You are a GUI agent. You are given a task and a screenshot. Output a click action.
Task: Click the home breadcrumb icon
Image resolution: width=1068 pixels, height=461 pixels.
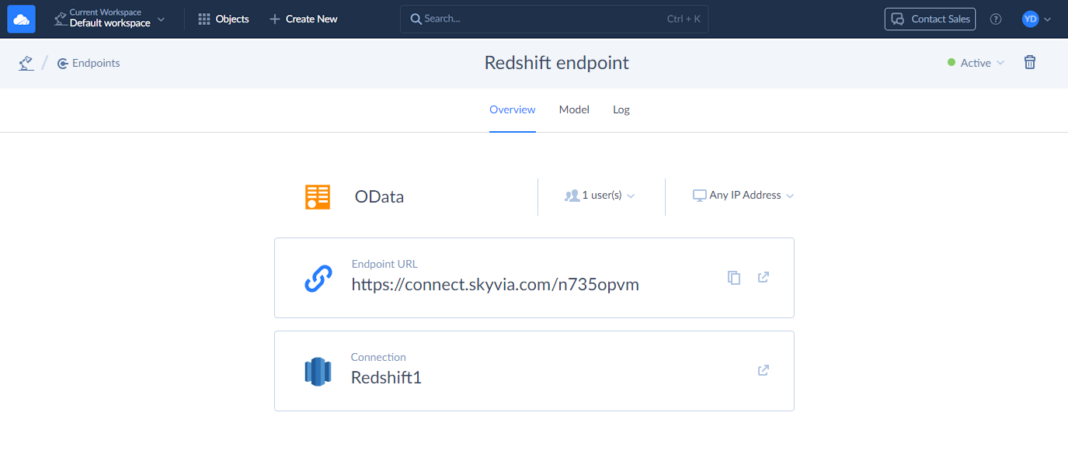click(26, 63)
